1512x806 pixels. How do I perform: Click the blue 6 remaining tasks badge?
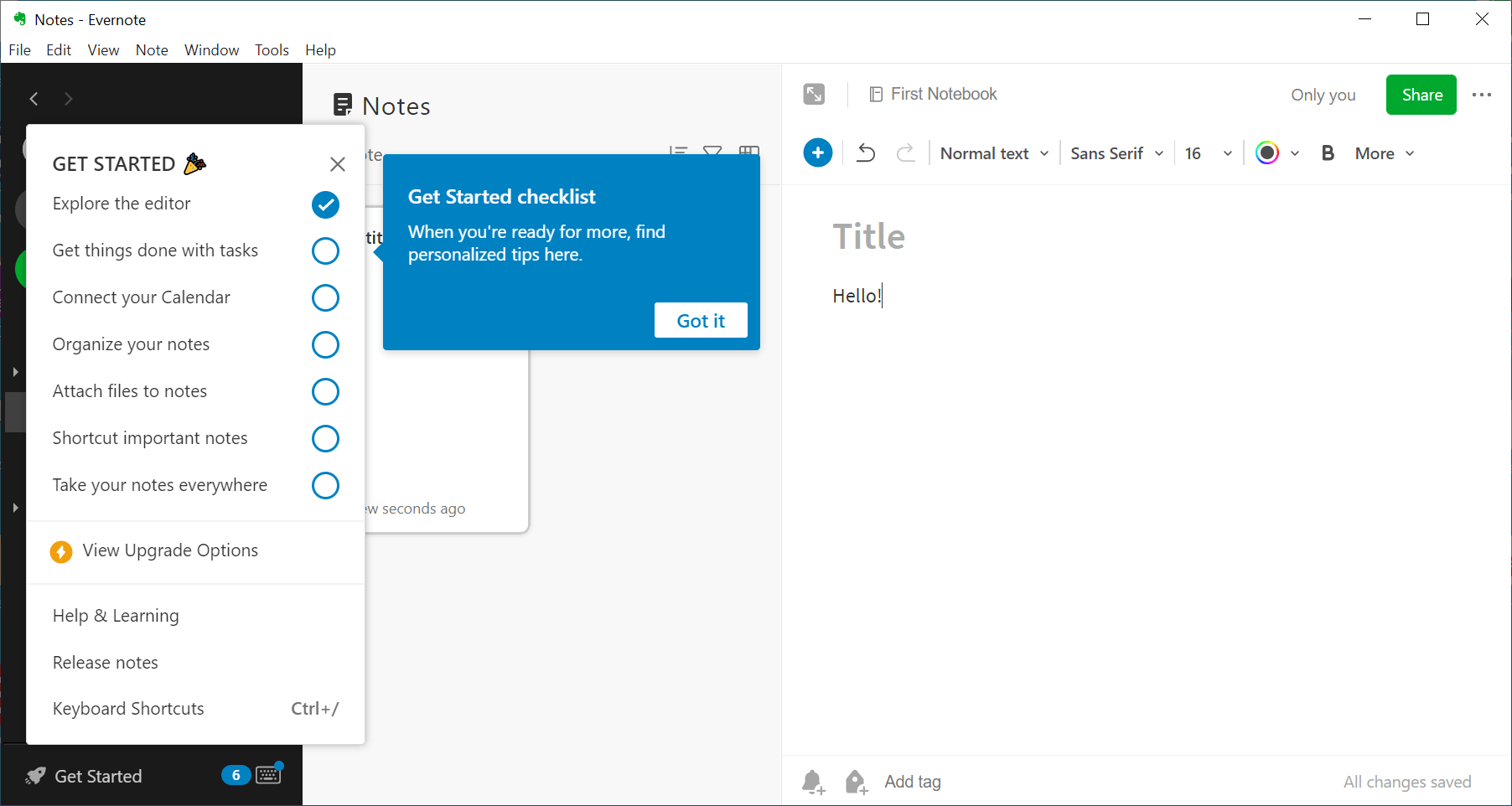tap(236, 775)
